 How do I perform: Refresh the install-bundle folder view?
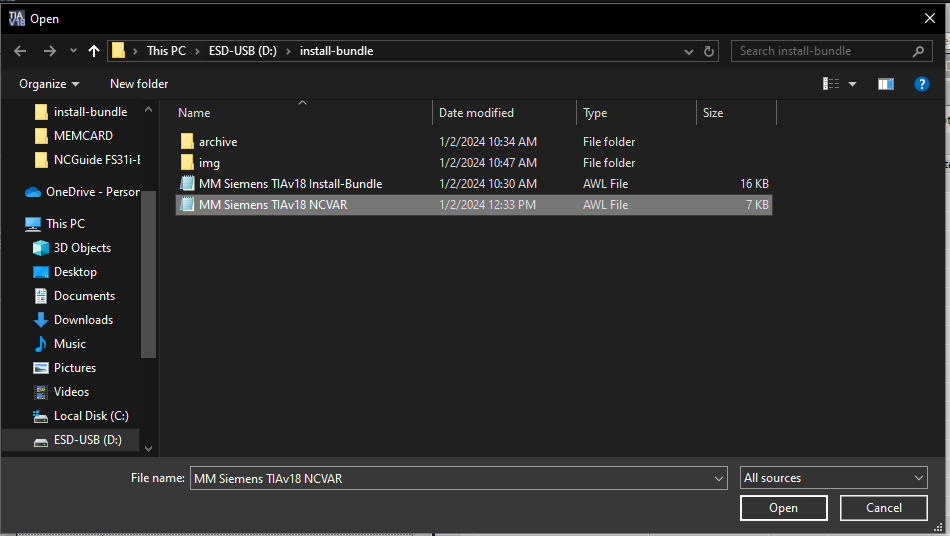click(x=708, y=51)
